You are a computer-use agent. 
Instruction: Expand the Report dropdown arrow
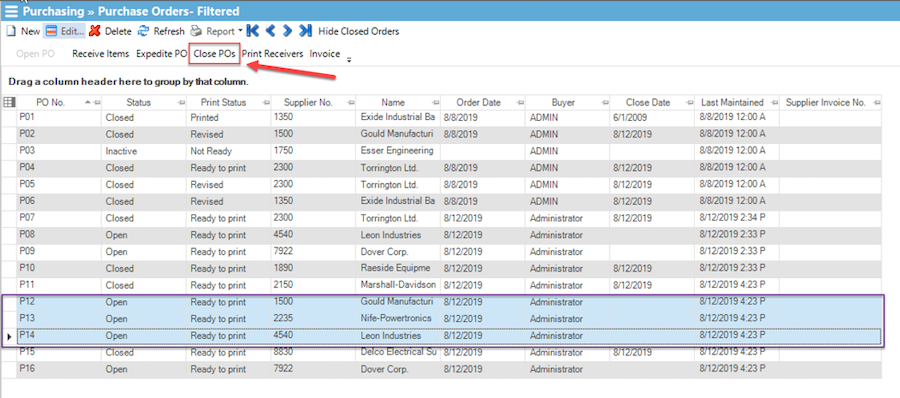(x=240, y=31)
